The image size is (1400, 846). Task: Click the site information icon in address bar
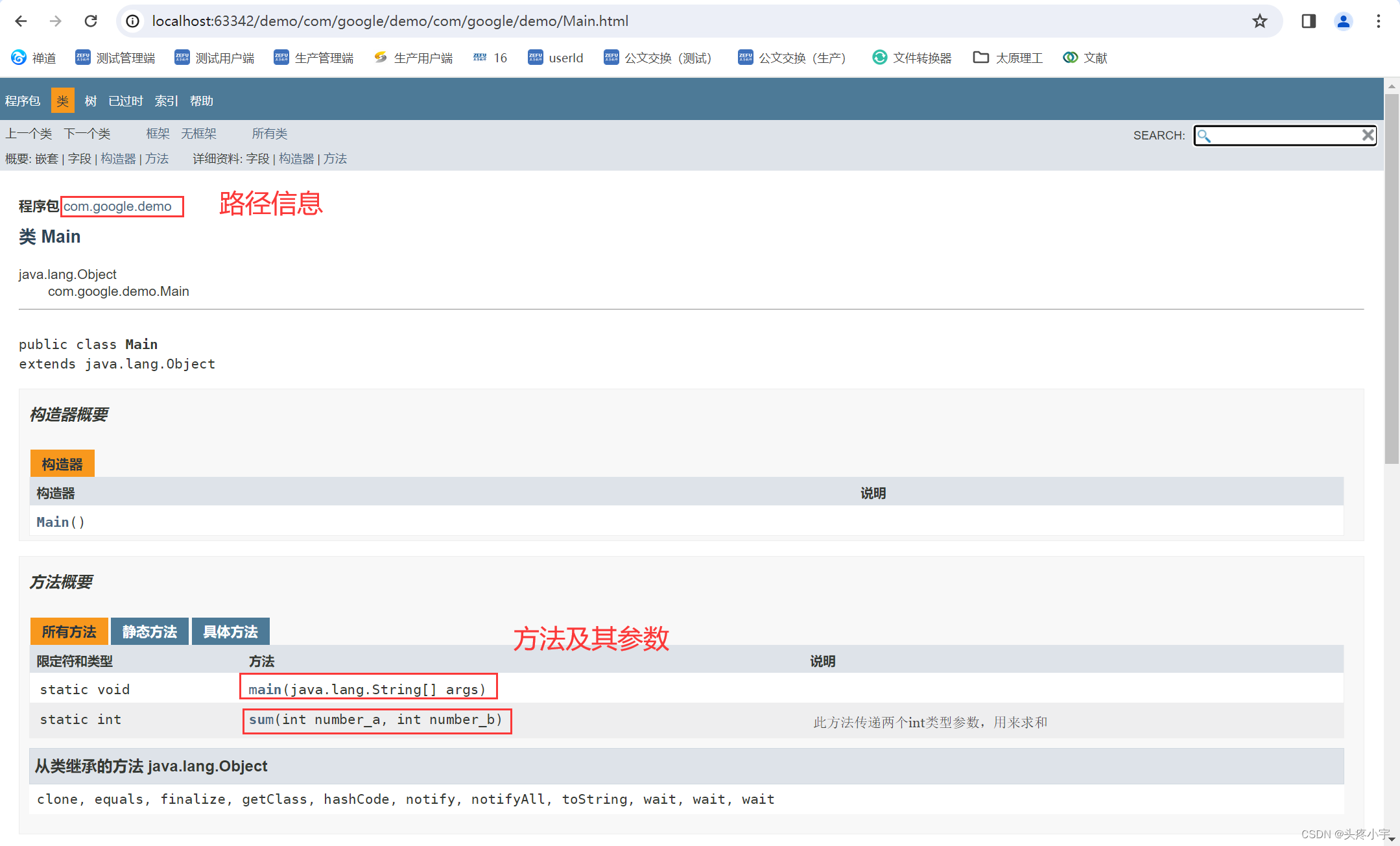pyautogui.click(x=133, y=21)
